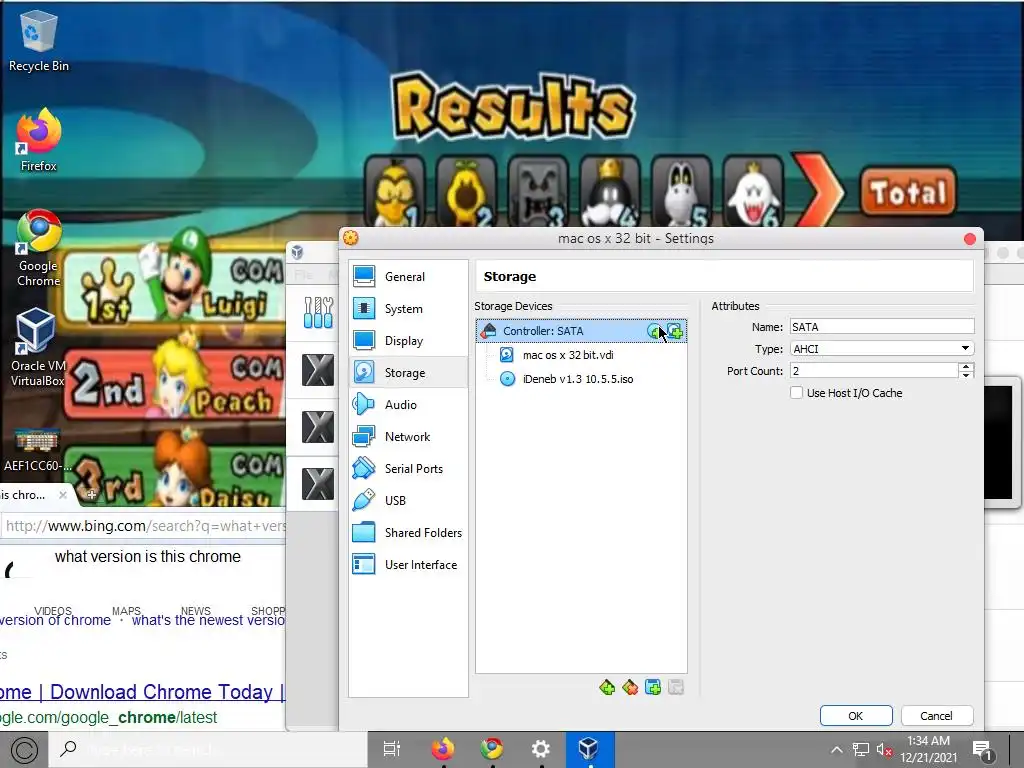Open Task View on the taskbar

[391, 749]
